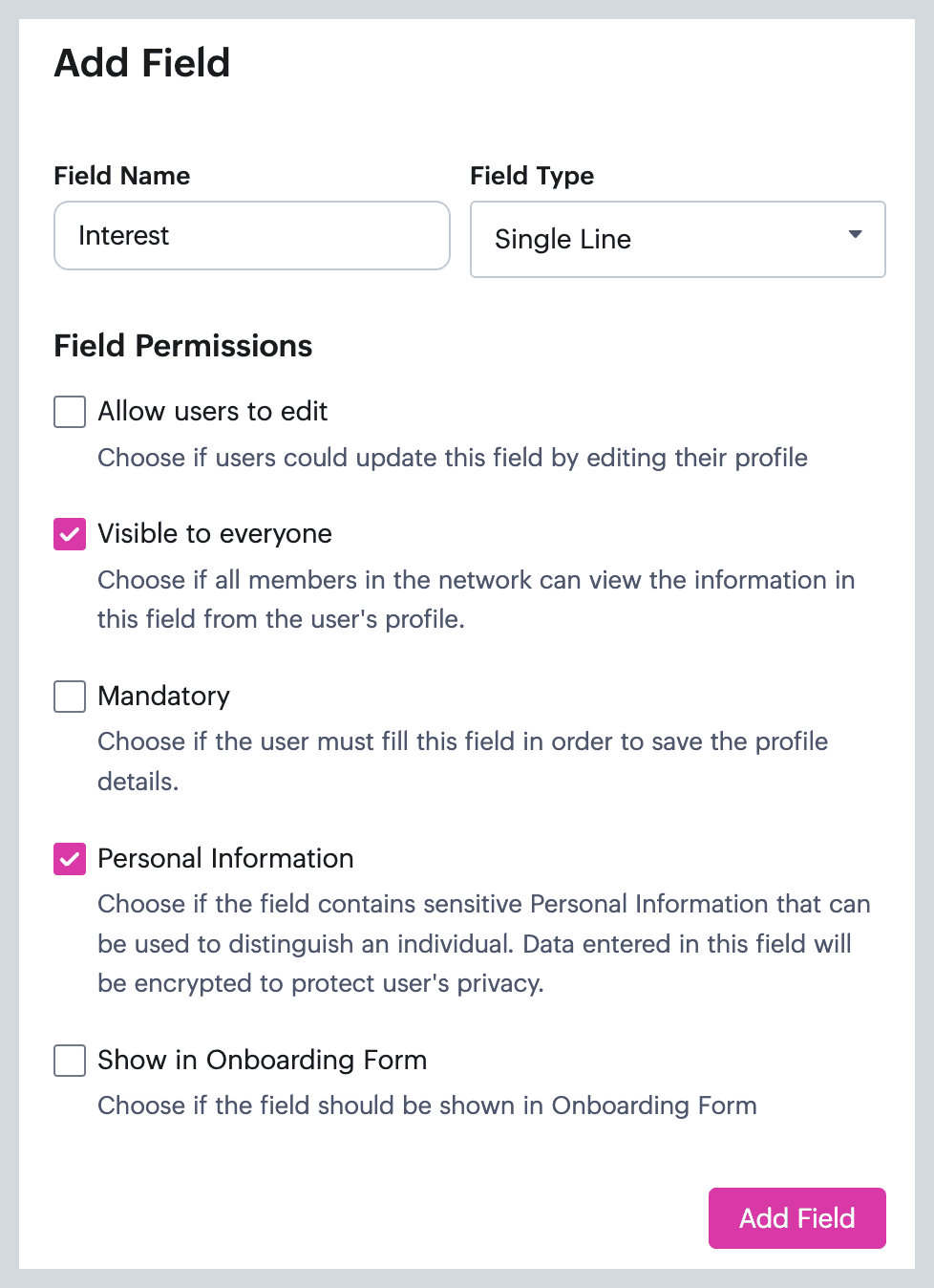This screenshot has width=934, height=1288.
Task: Click the 'Add Field' dialog title
Action: coord(142,63)
